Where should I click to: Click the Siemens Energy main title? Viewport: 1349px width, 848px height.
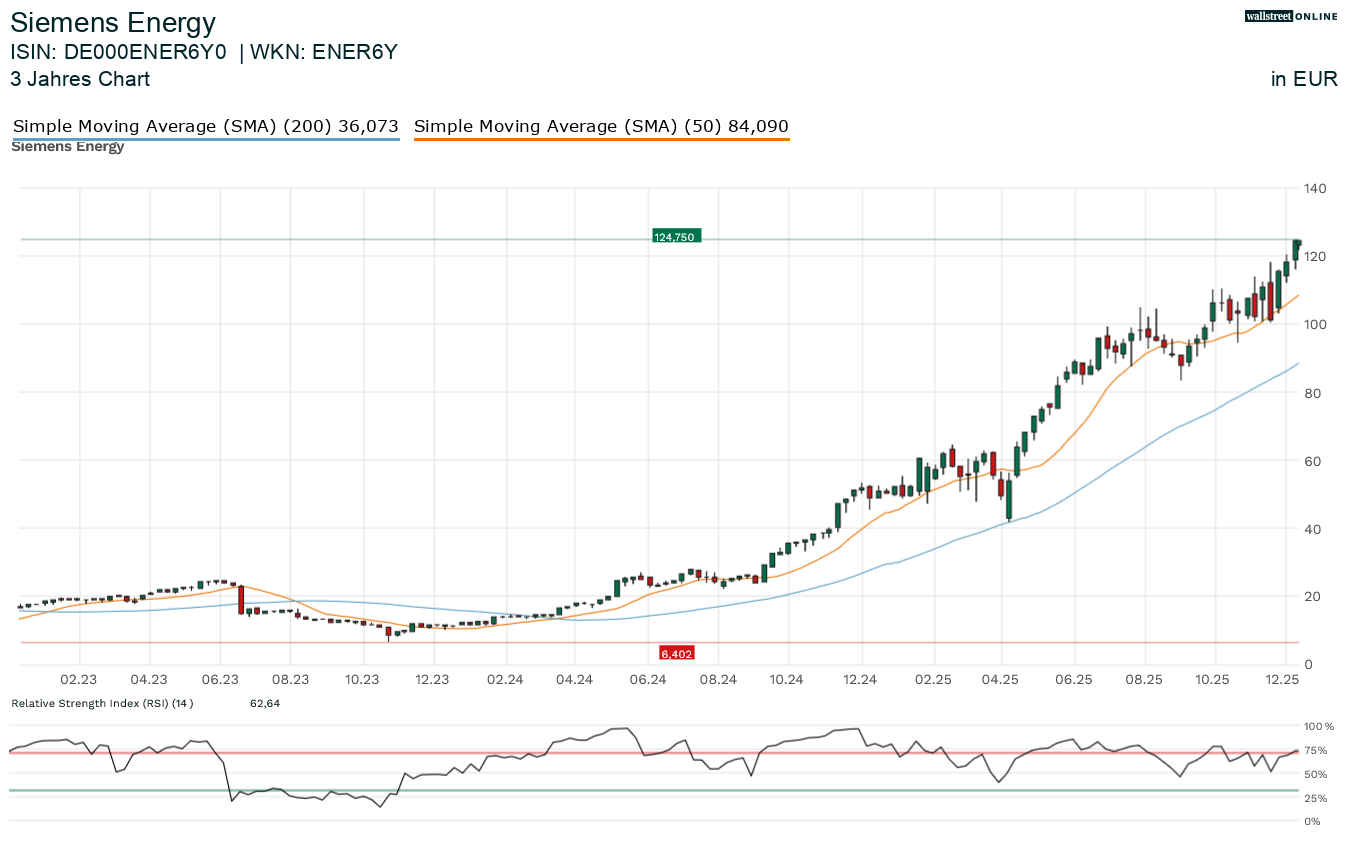click(113, 22)
